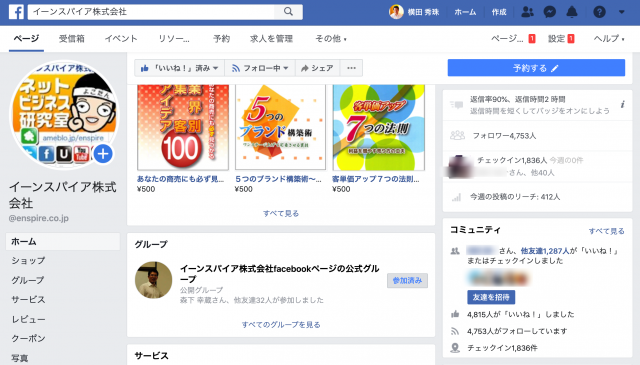Click the page profile picture
The image size is (640, 365).
pos(64,115)
